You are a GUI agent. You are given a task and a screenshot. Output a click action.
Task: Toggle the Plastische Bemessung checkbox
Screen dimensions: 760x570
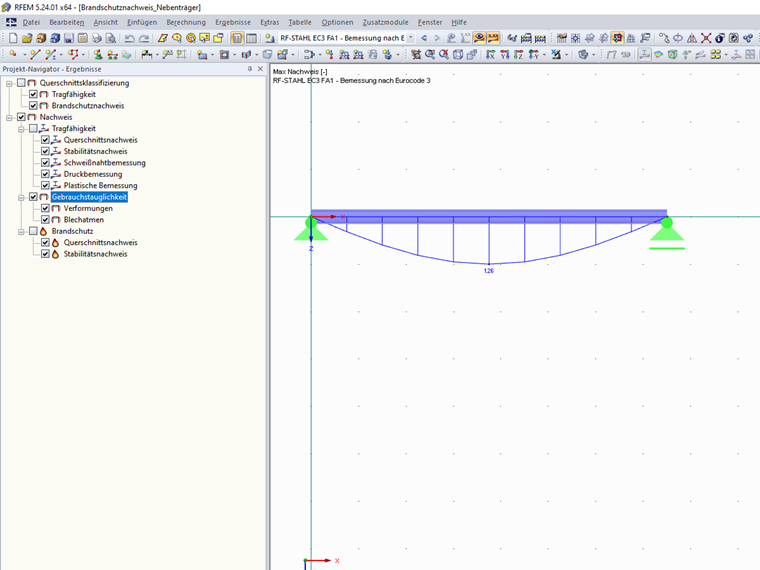45,185
